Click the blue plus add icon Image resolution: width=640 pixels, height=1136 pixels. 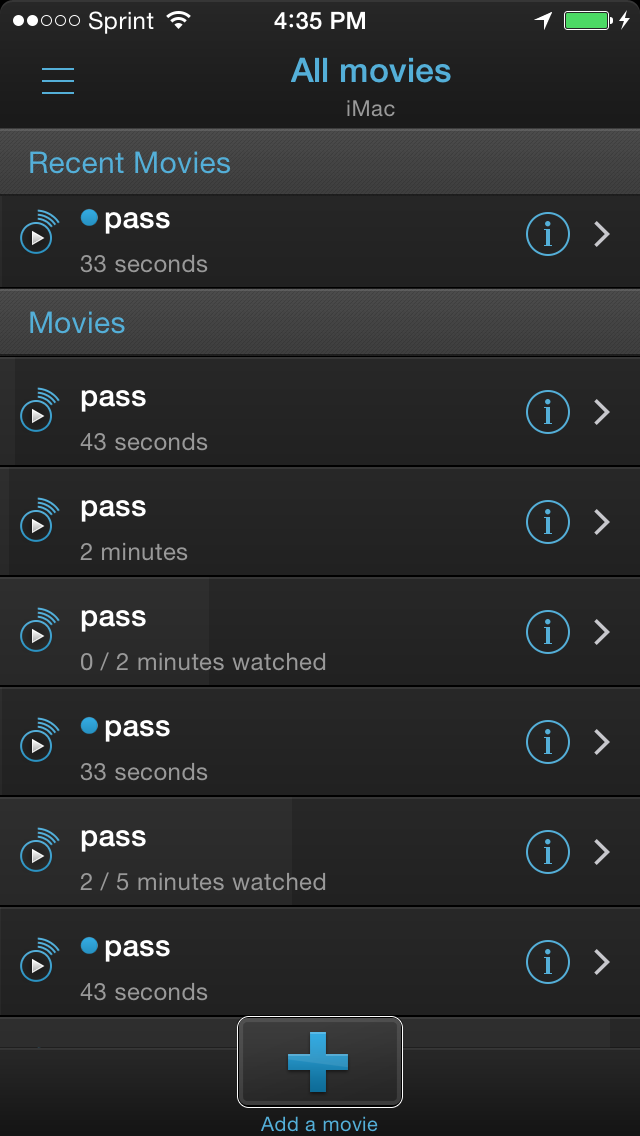[x=319, y=1061]
